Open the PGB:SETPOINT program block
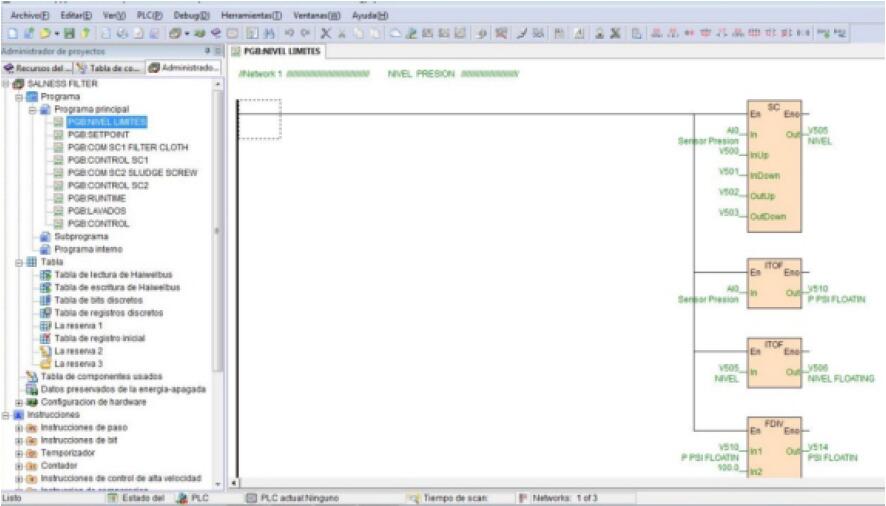Viewport: 886px width, 506px height. click(98, 134)
